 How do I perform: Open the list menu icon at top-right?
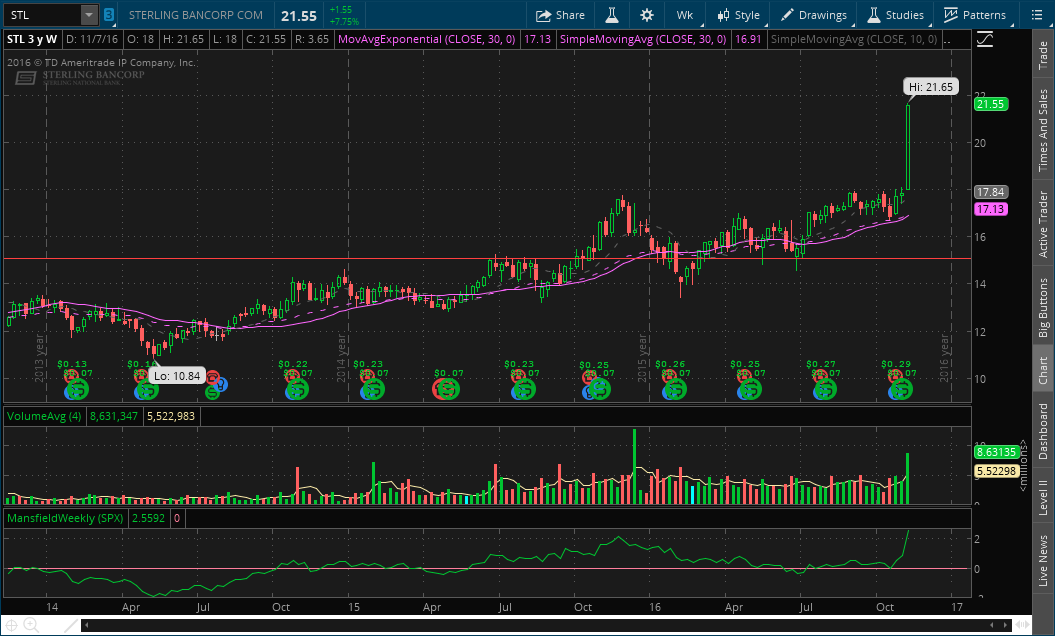point(1035,15)
